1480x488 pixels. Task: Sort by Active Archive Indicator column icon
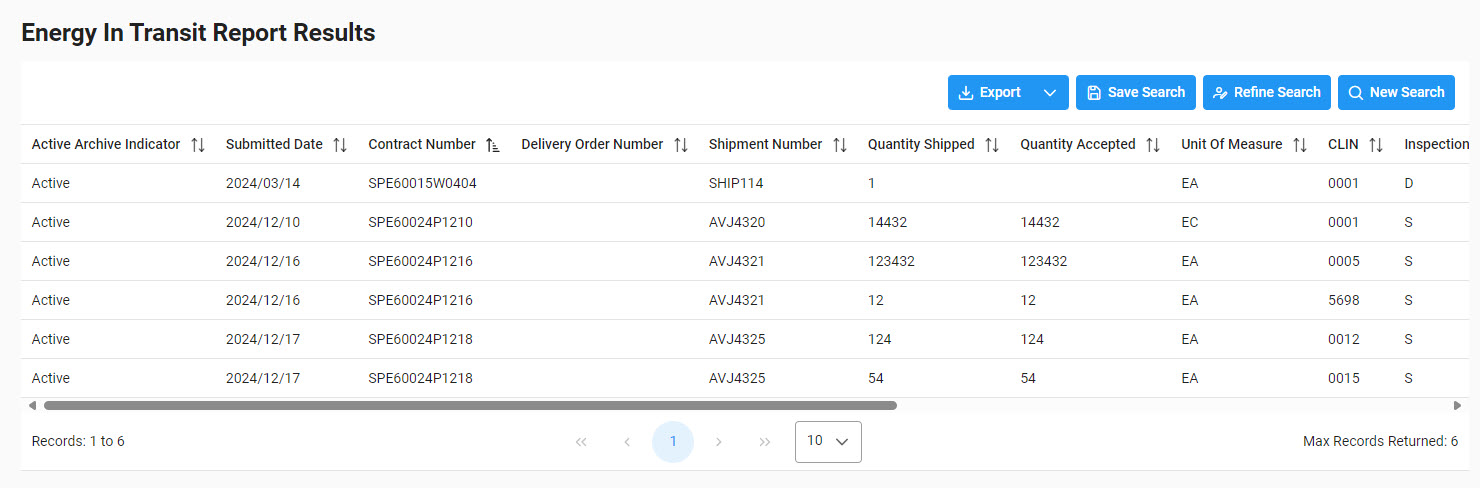point(198,145)
